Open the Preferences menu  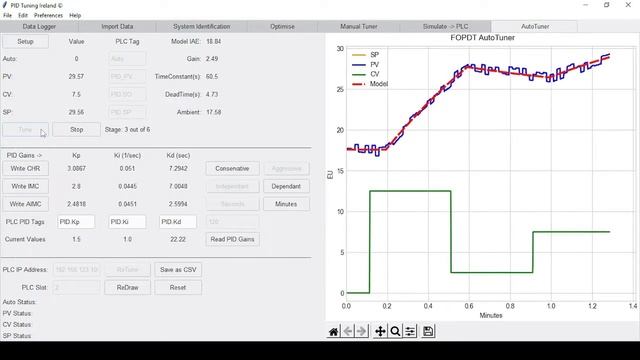tap(48, 15)
